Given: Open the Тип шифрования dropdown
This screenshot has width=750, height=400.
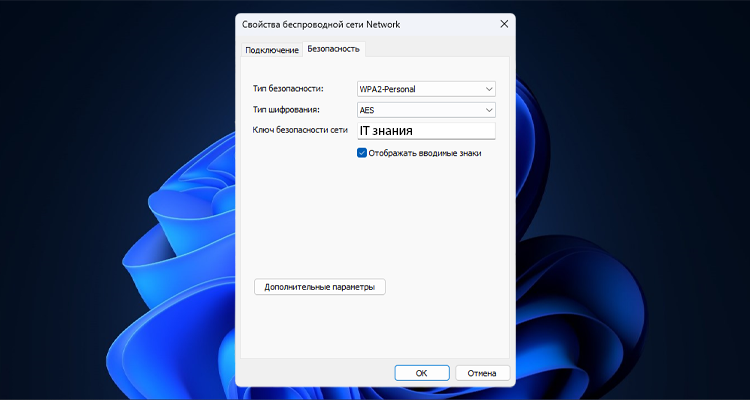Looking at the screenshot, I should (426, 110).
